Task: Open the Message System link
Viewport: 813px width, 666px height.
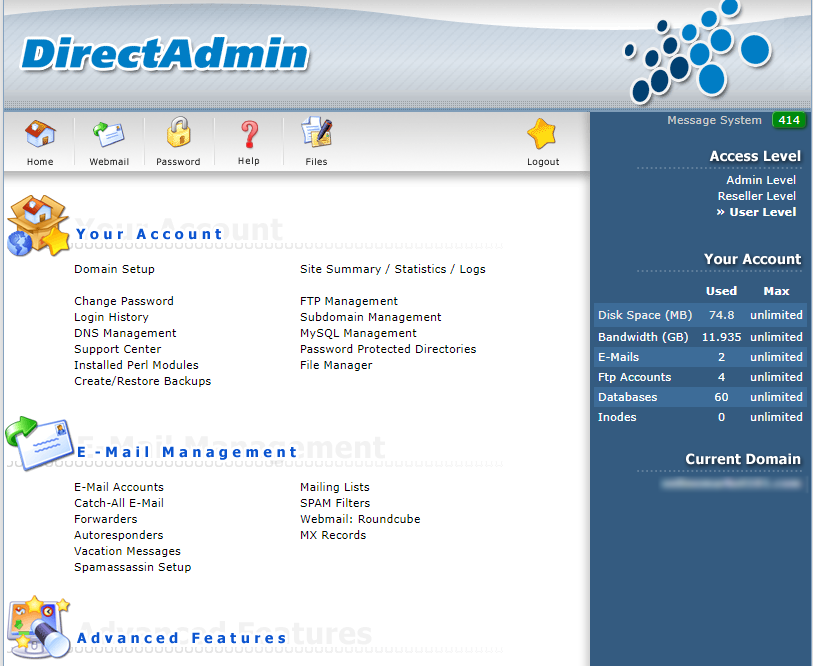Action: click(x=714, y=120)
